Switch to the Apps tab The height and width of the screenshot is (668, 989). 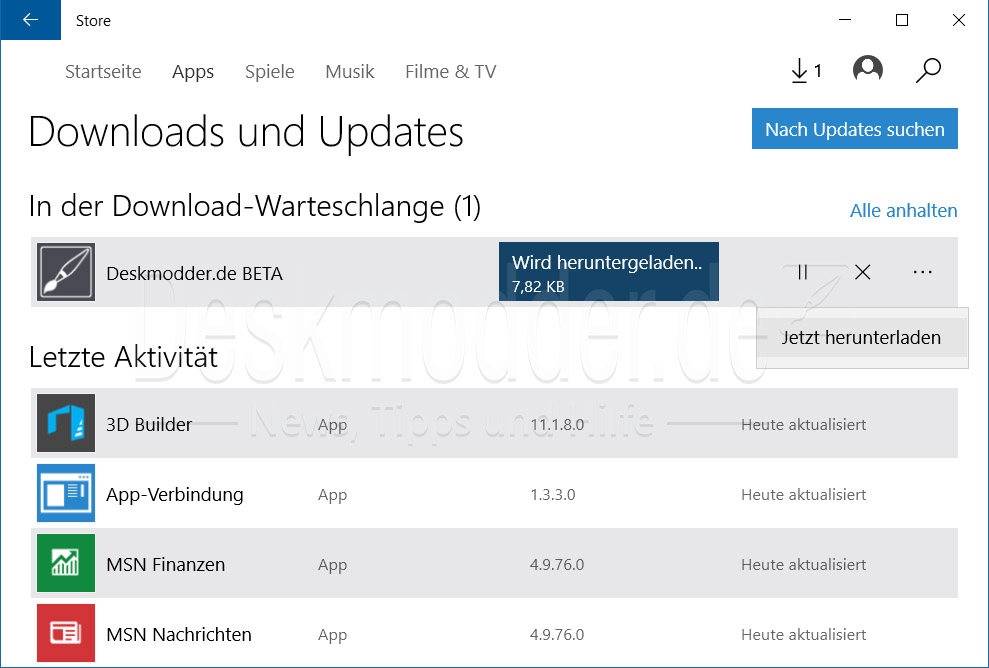point(193,72)
